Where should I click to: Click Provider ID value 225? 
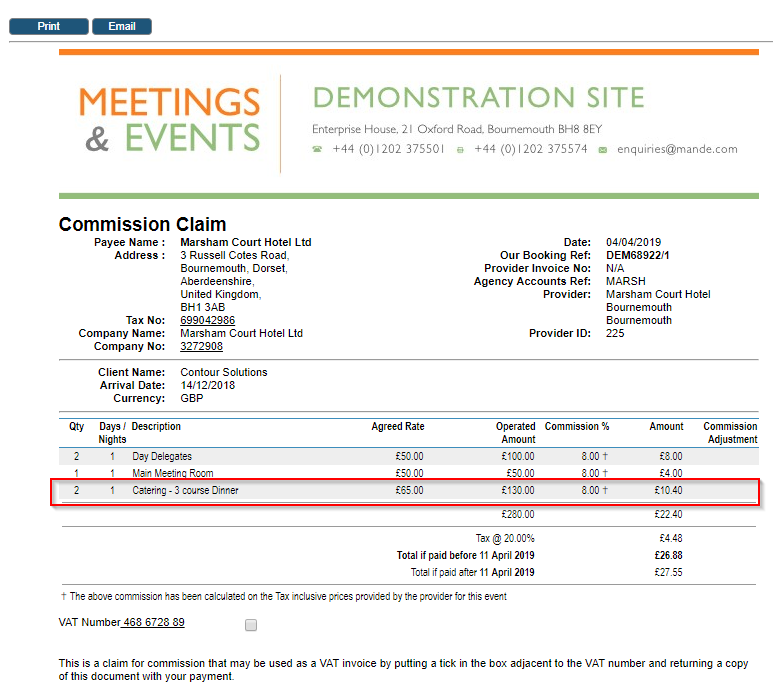click(615, 333)
